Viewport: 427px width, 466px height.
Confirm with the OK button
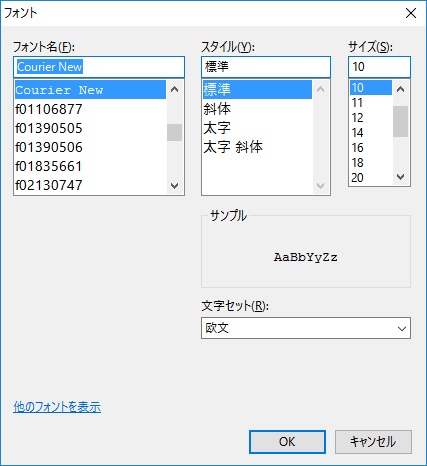(287, 442)
